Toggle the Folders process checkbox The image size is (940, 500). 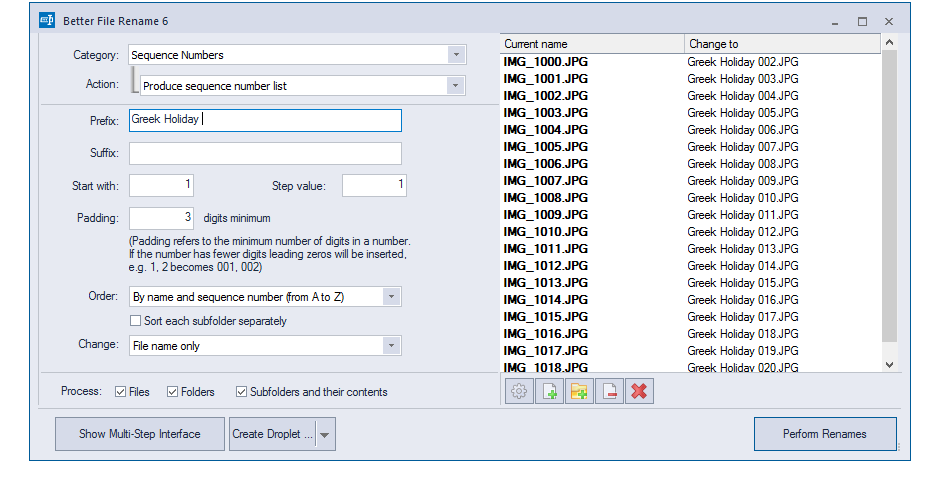(173, 392)
